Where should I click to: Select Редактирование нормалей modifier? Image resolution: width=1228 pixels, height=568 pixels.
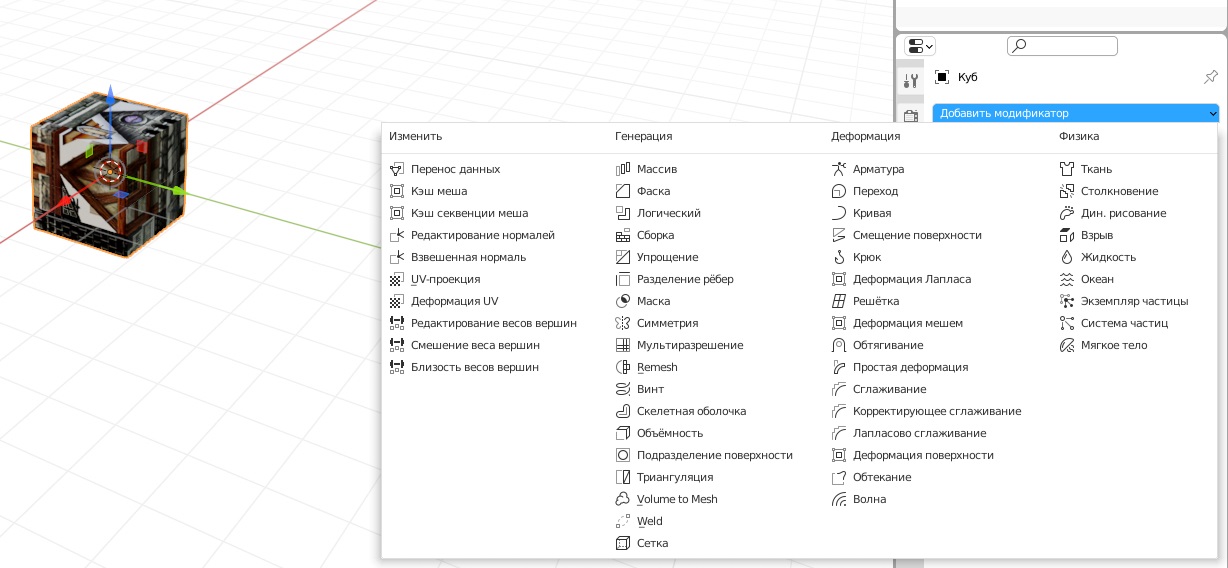472,235
